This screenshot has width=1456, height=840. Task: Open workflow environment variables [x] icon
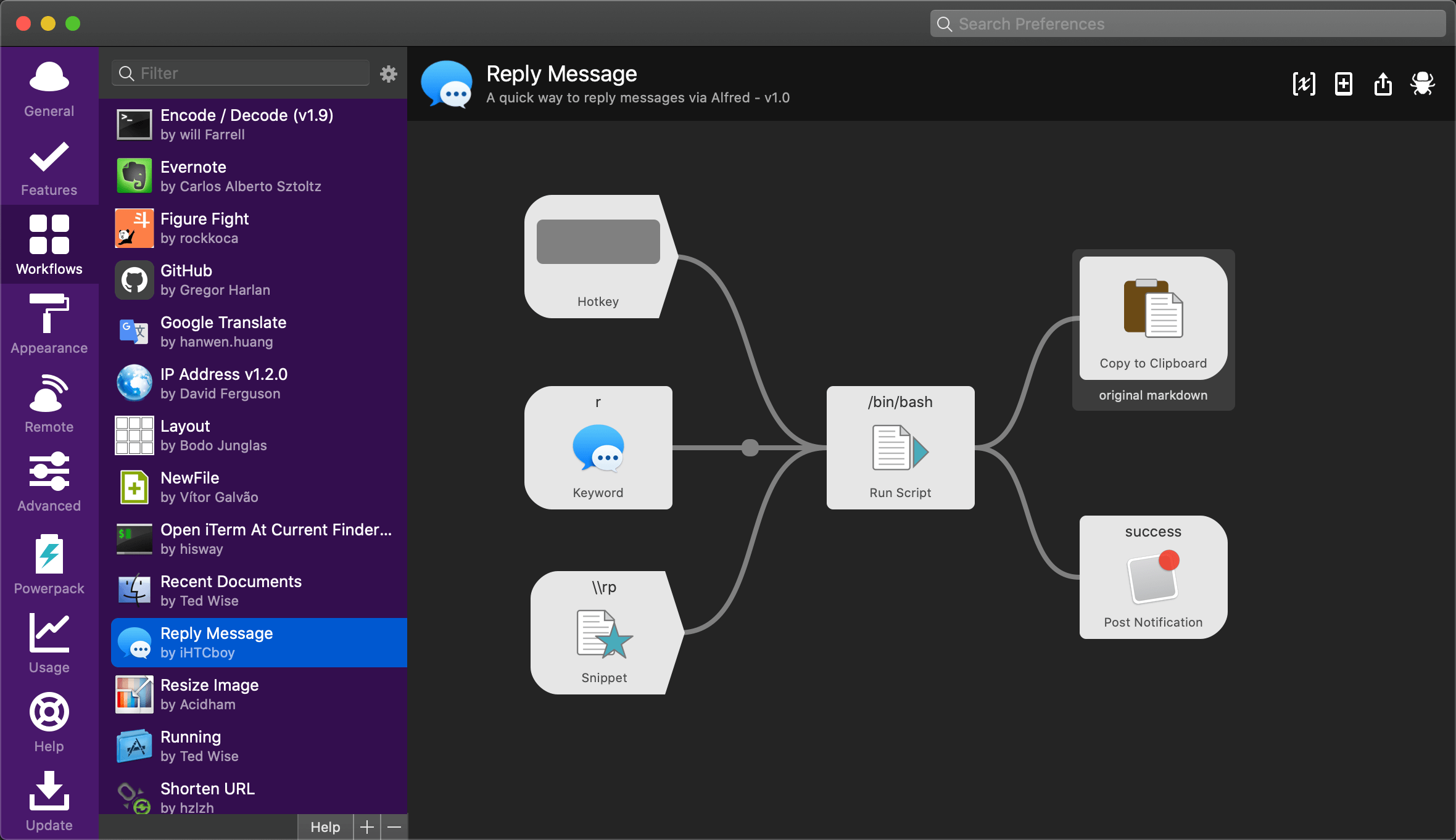pos(1304,84)
